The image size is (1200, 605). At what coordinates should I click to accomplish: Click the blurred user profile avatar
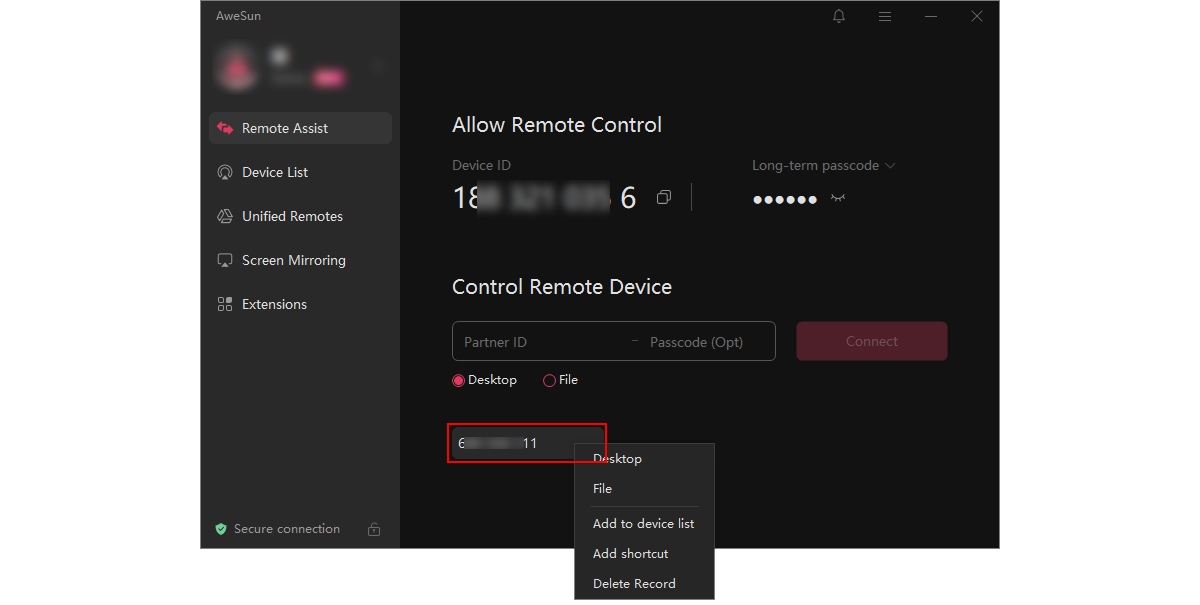237,67
